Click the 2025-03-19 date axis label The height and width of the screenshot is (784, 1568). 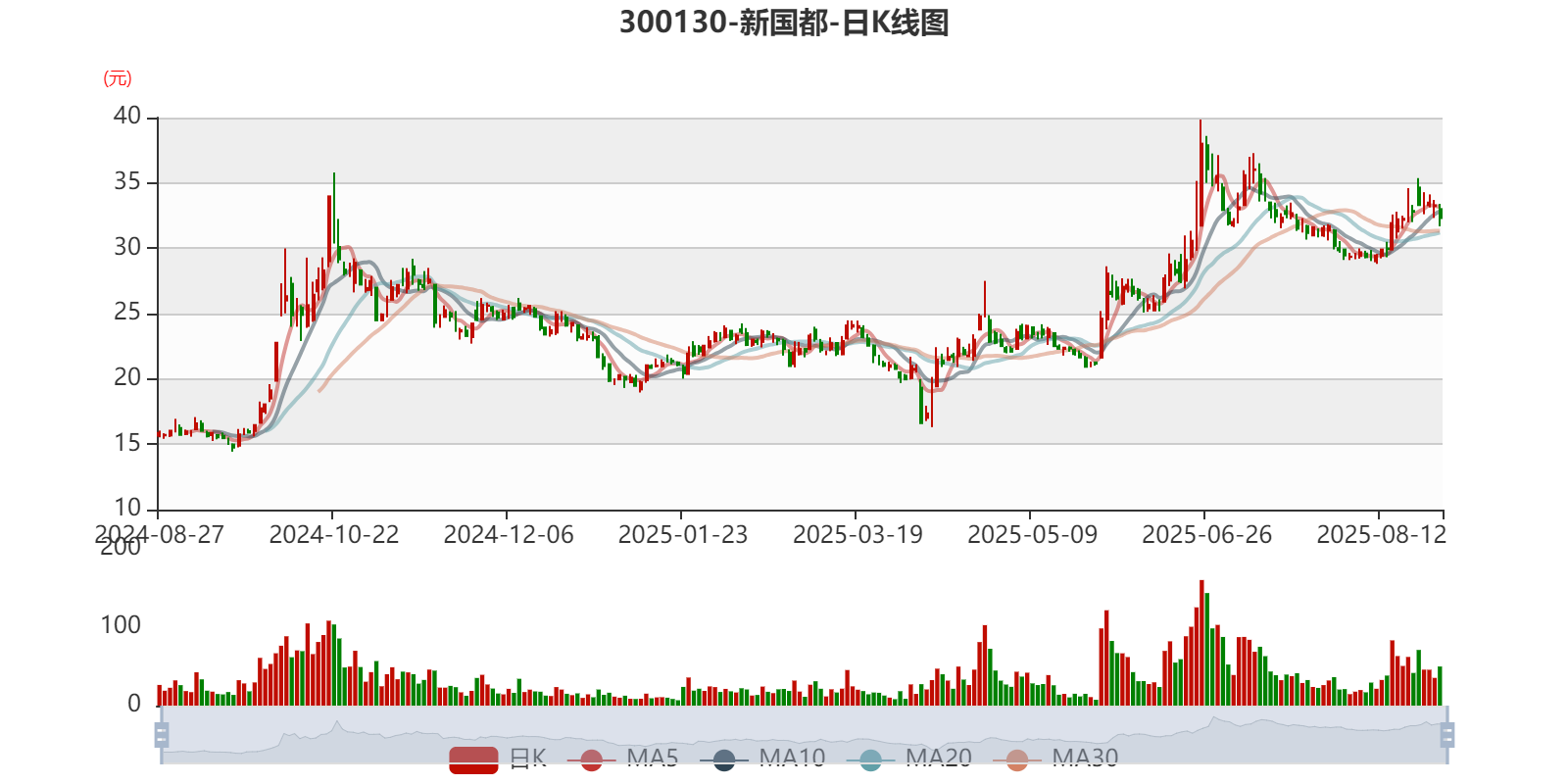[857, 535]
